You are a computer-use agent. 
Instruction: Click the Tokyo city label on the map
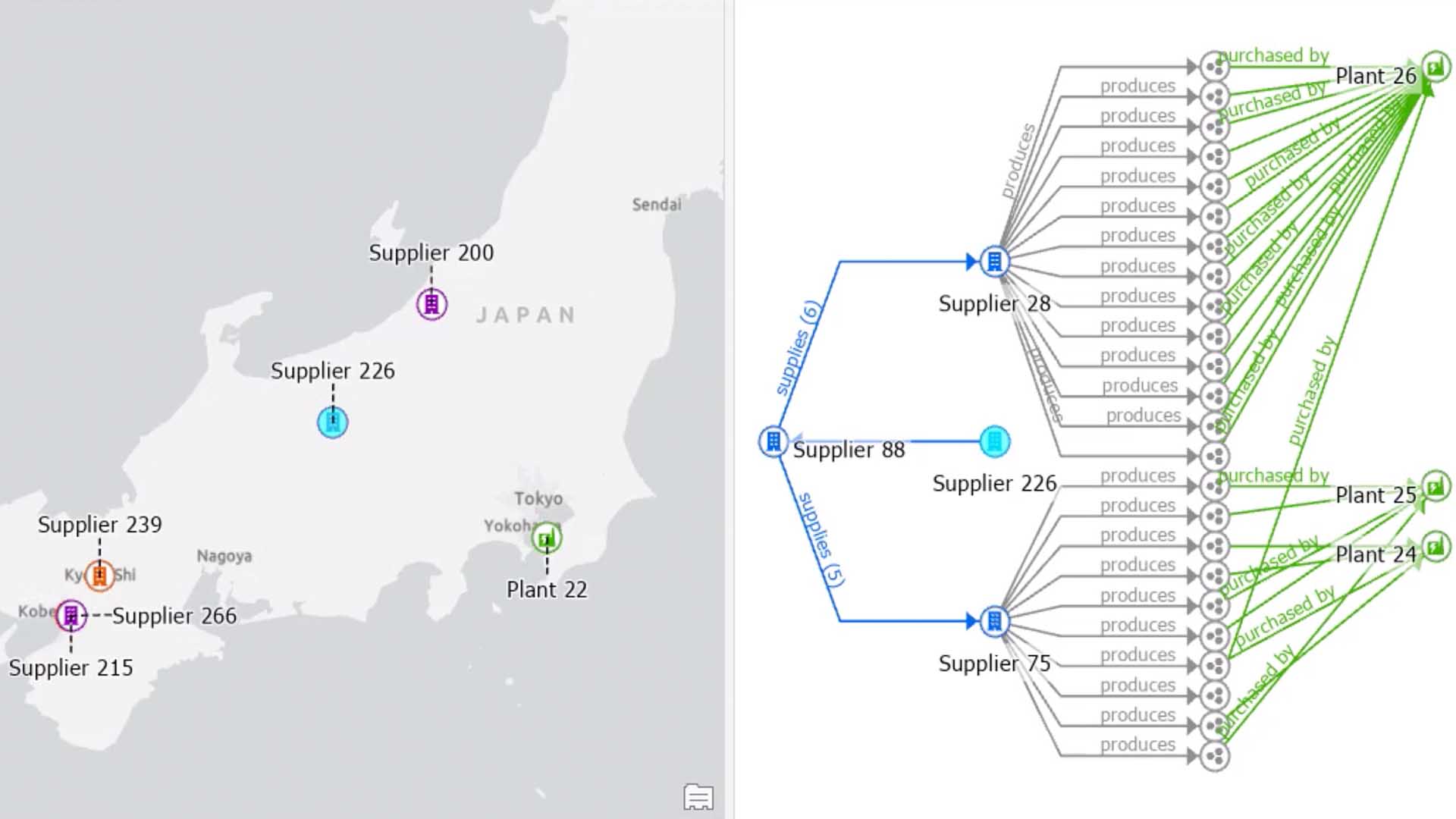tap(538, 498)
